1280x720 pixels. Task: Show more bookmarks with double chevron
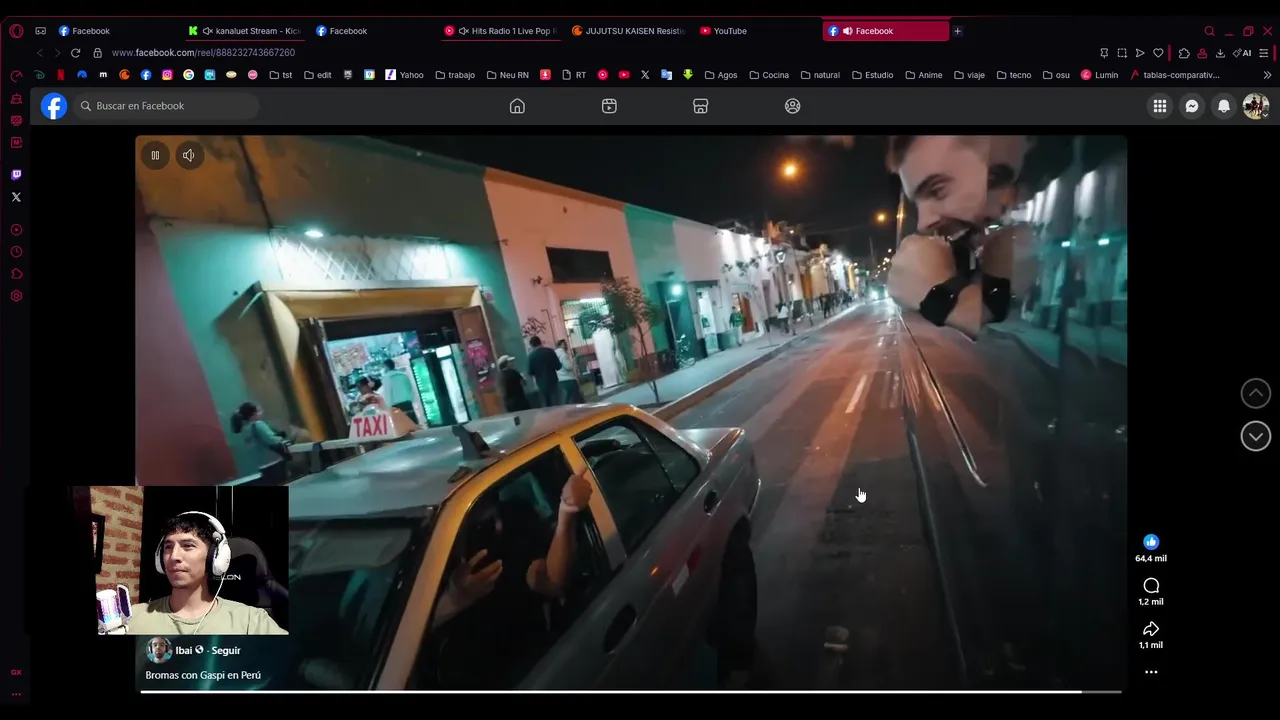(x=1267, y=75)
